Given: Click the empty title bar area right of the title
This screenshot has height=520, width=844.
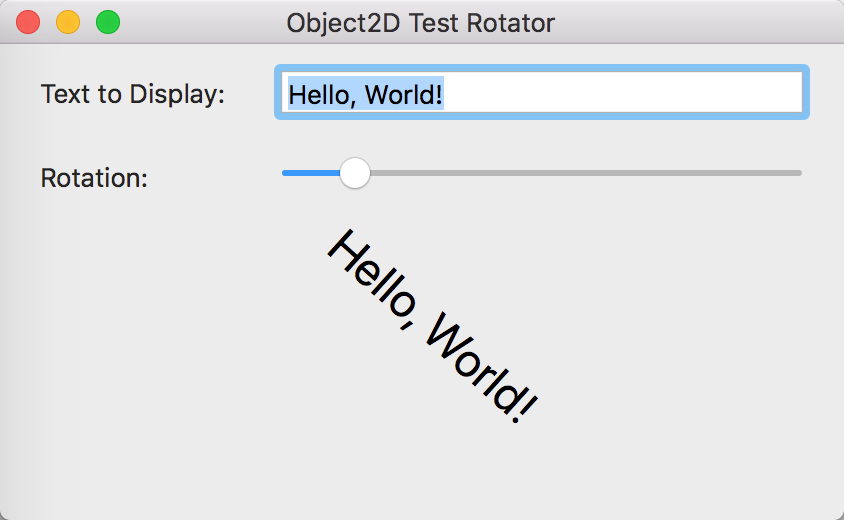Looking at the screenshot, I should [700, 22].
